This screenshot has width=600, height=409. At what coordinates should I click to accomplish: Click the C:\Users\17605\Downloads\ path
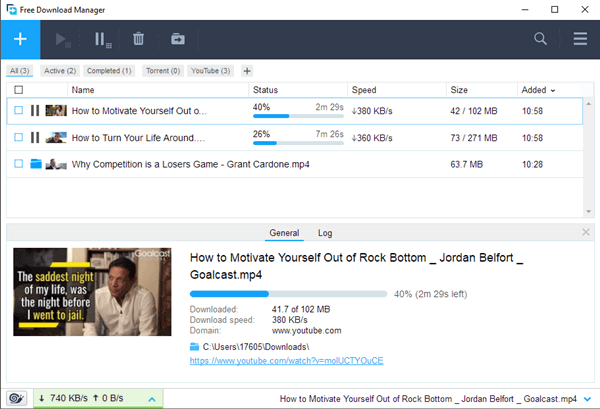pos(256,347)
